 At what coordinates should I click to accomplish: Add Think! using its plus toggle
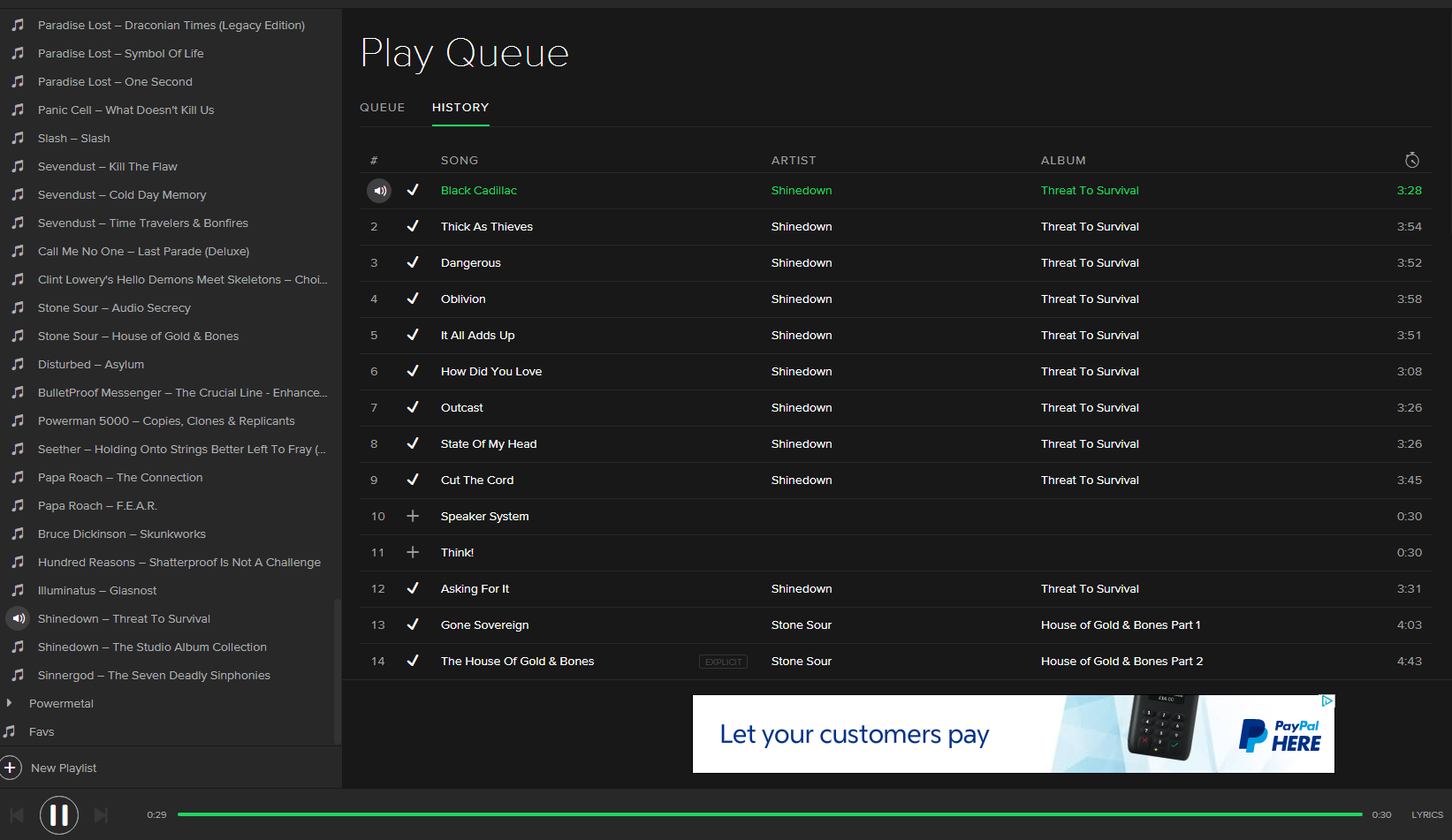(413, 552)
